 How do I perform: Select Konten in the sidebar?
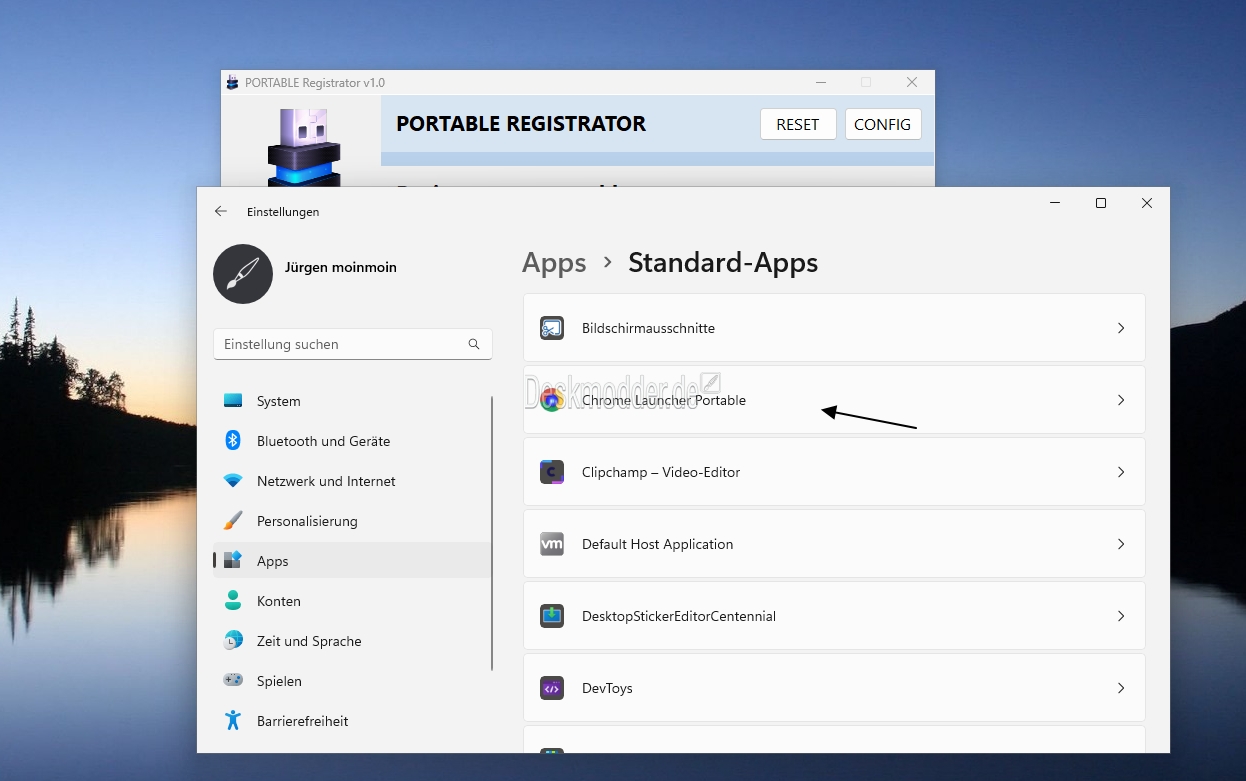pos(352,601)
